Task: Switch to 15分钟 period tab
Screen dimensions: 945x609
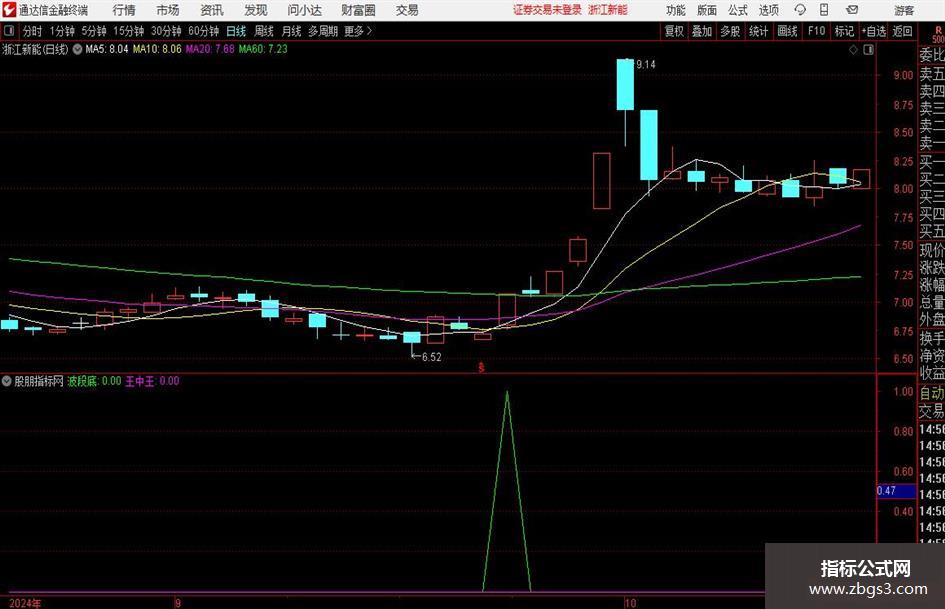Action: [x=128, y=31]
